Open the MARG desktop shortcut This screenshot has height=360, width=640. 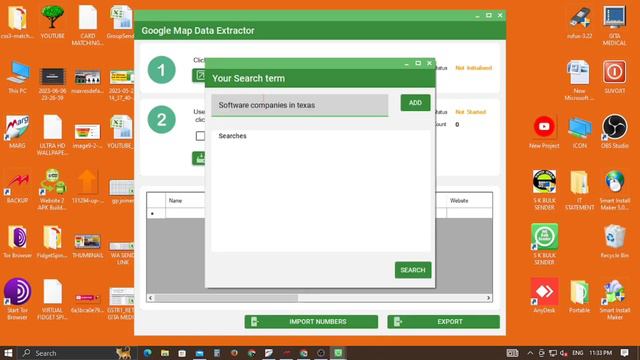(17, 132)
